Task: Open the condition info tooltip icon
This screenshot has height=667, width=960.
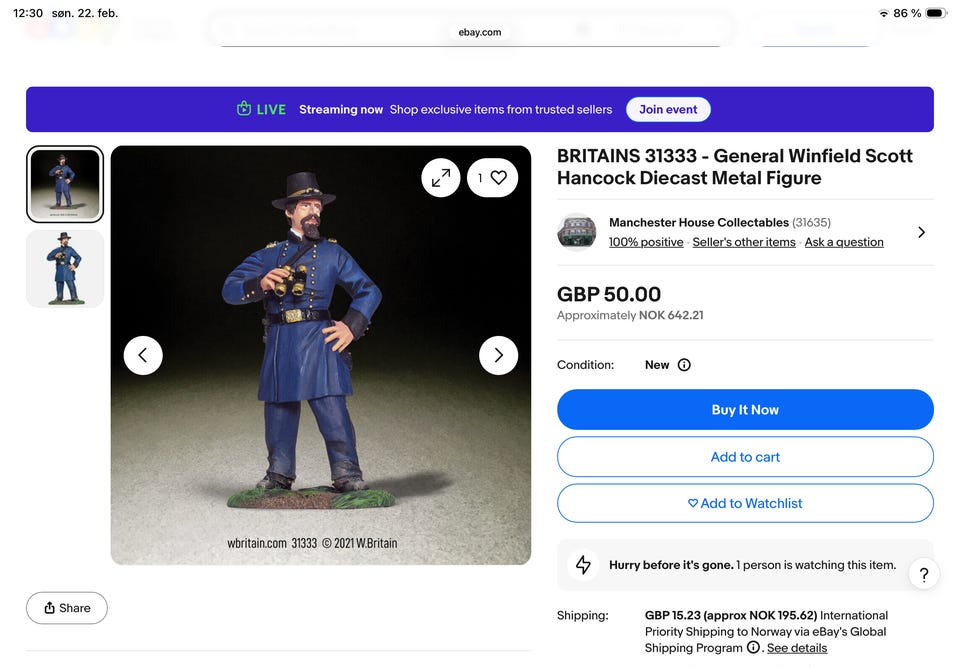Action: pyautogui.click(x=684, y=365)
